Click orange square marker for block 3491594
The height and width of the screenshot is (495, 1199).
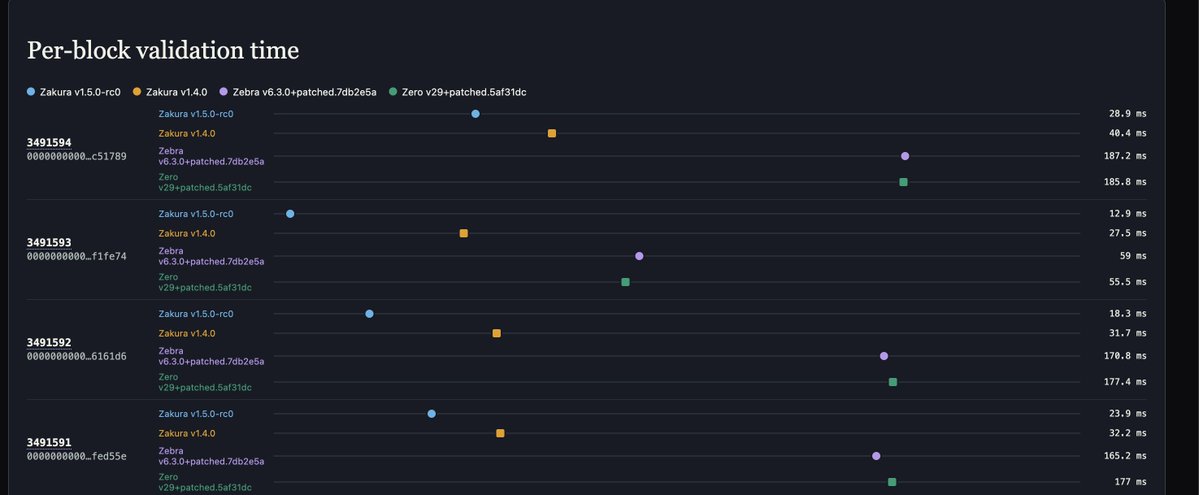(x=552, y=133)
